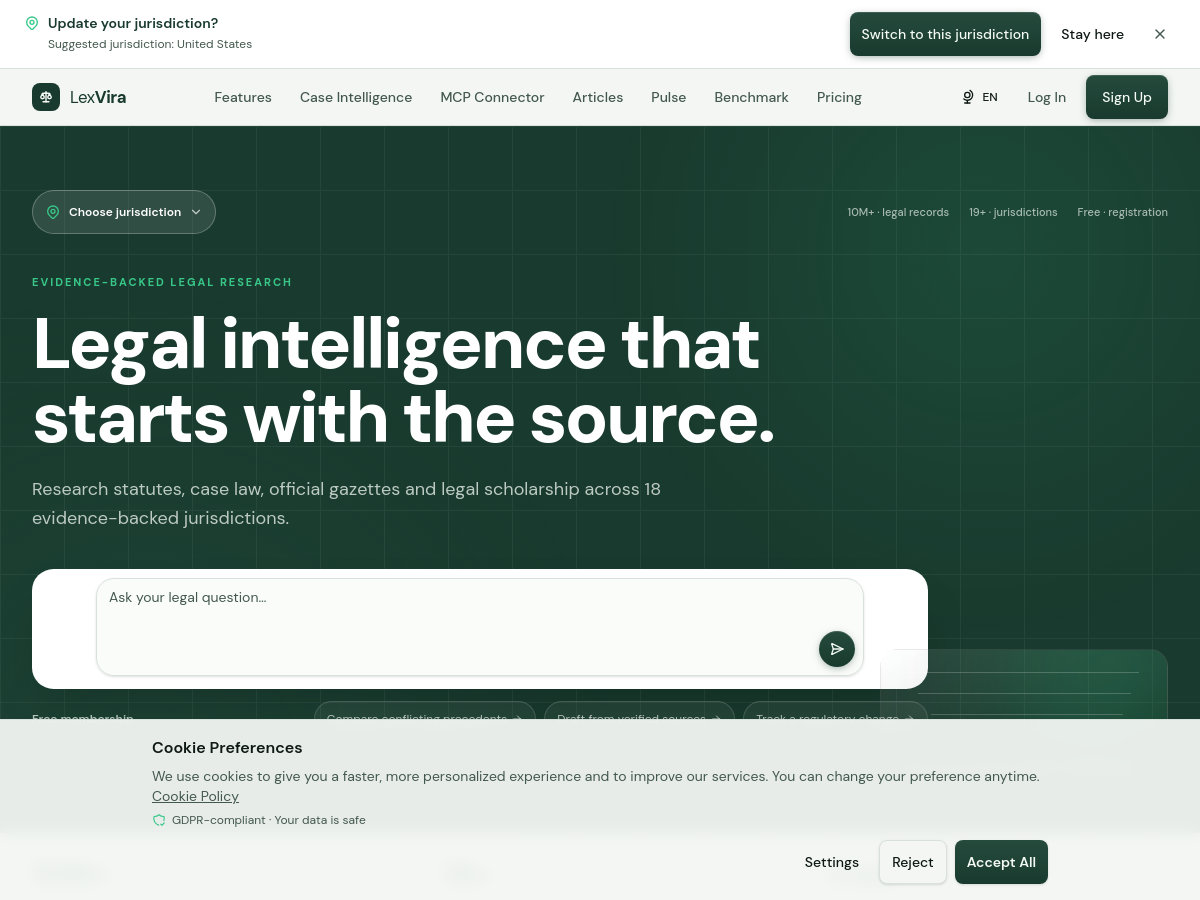Click the Sign Up button

coord(1127,97)
